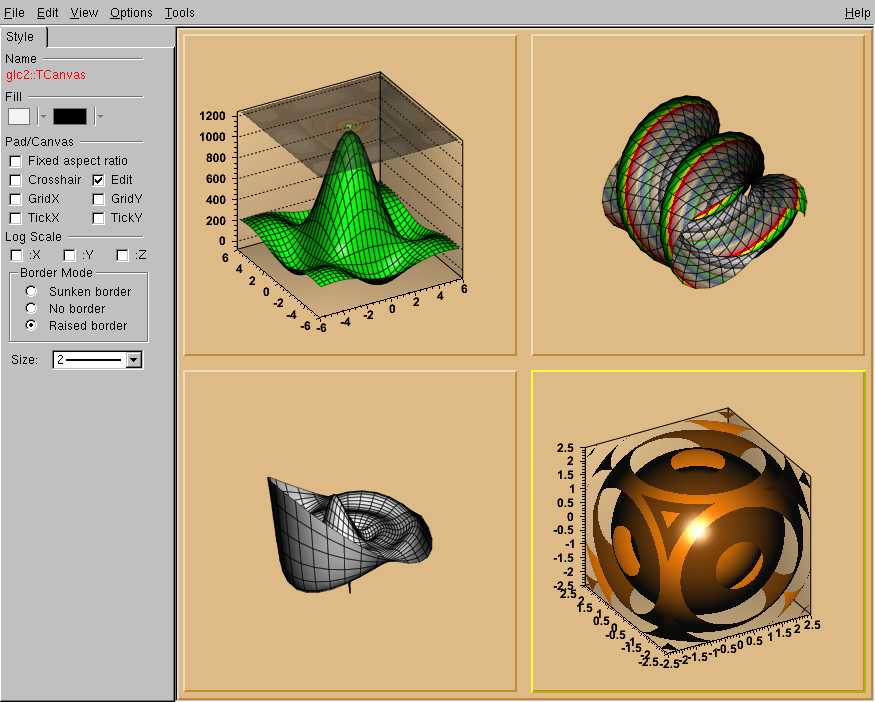Click the striped torus-like surface plot pad
Screen dimensions: 875x702
tap(697, 195)
